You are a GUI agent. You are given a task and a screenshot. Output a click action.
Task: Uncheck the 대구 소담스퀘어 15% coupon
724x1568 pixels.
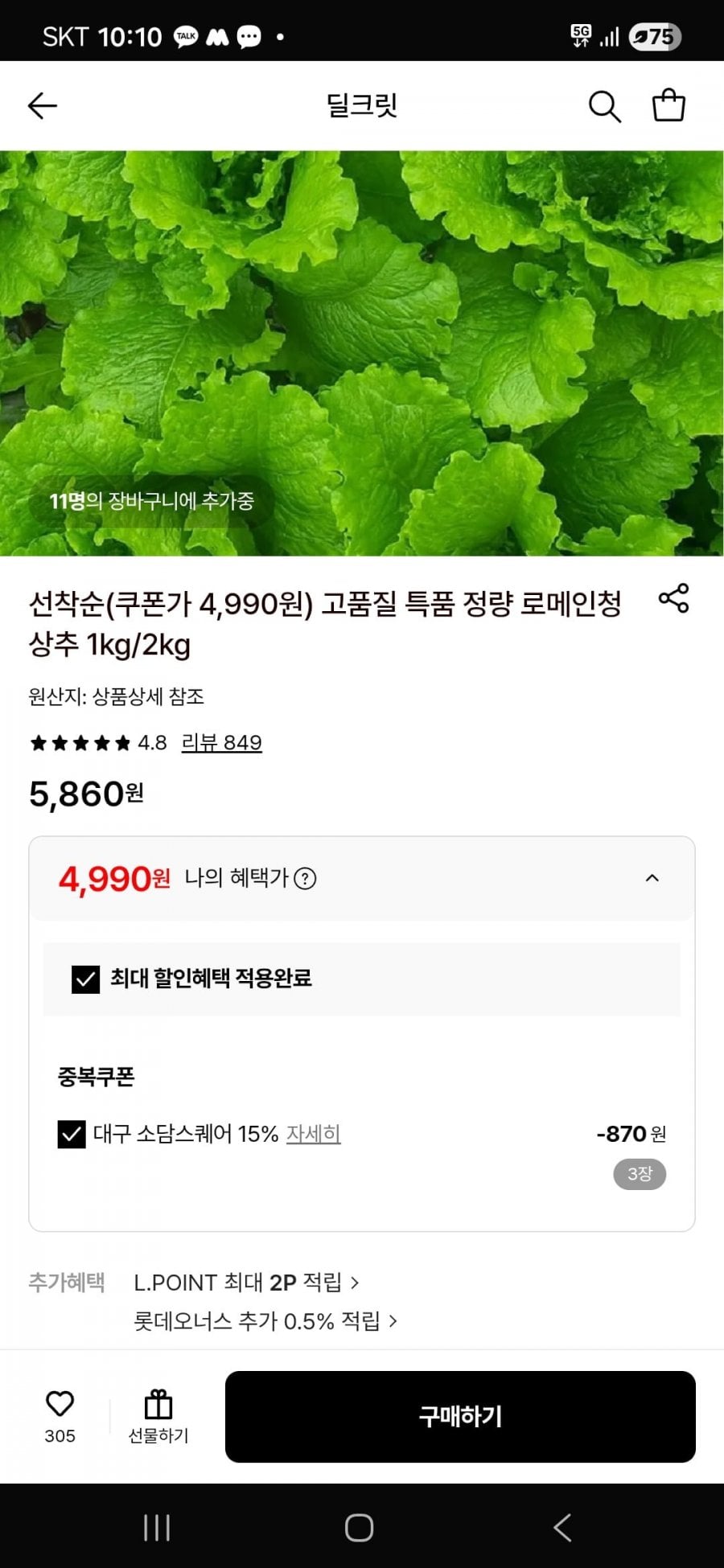click(x=72, y=1134)
